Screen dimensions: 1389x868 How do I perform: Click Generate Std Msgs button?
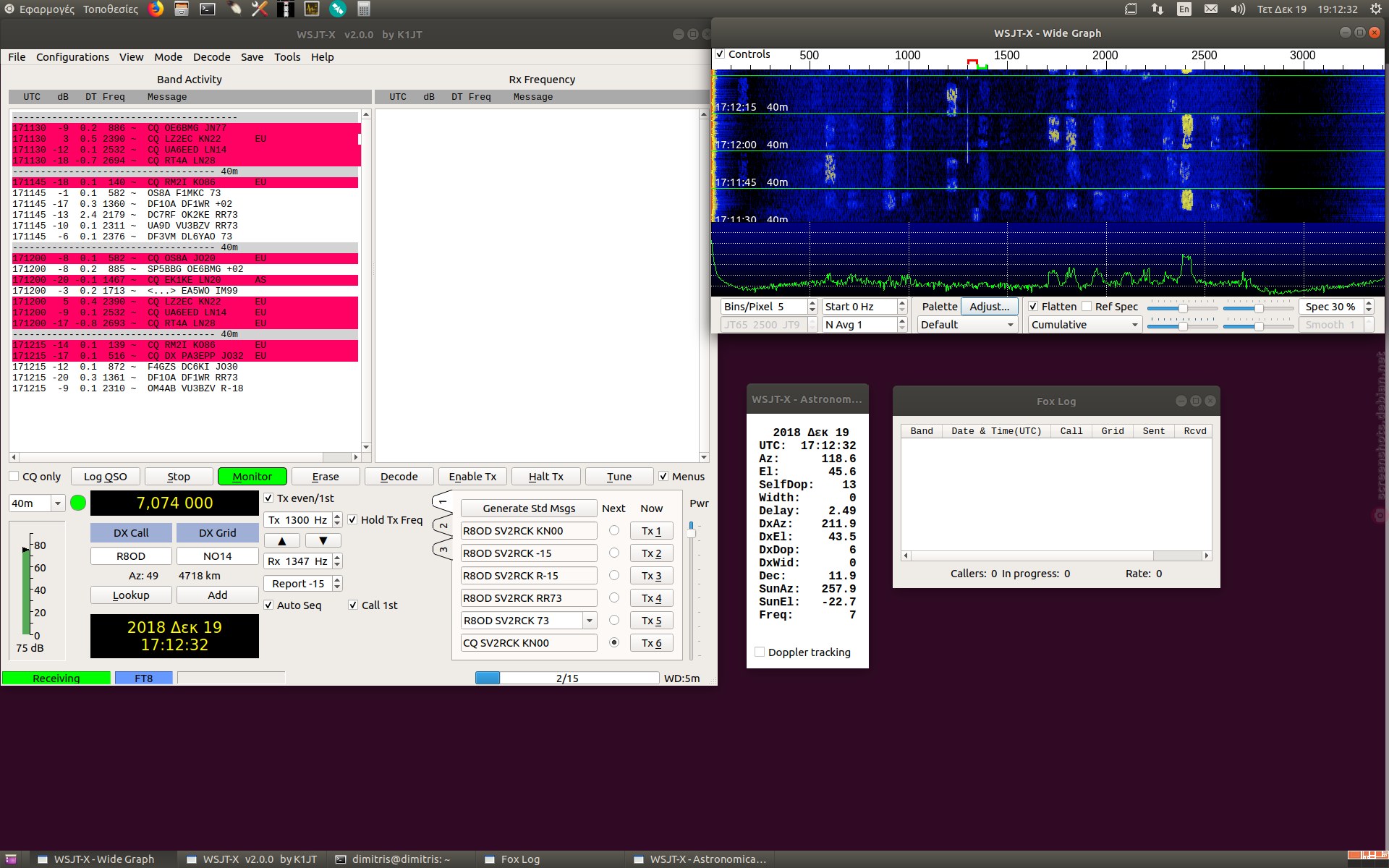pyautogui.click(x=529, y=508)
